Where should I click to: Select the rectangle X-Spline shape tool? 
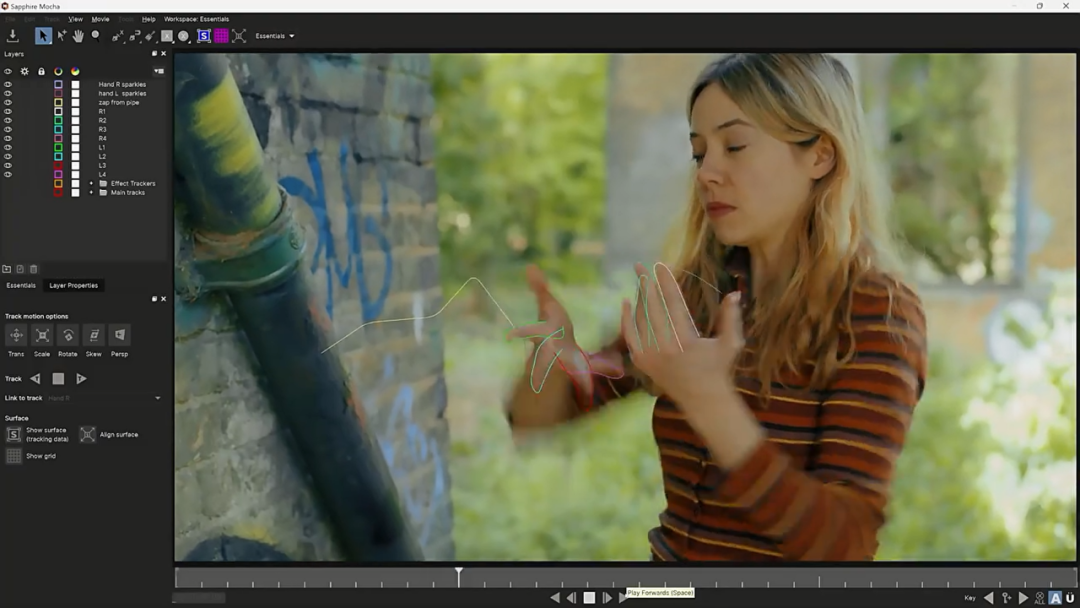coord(167,36)
